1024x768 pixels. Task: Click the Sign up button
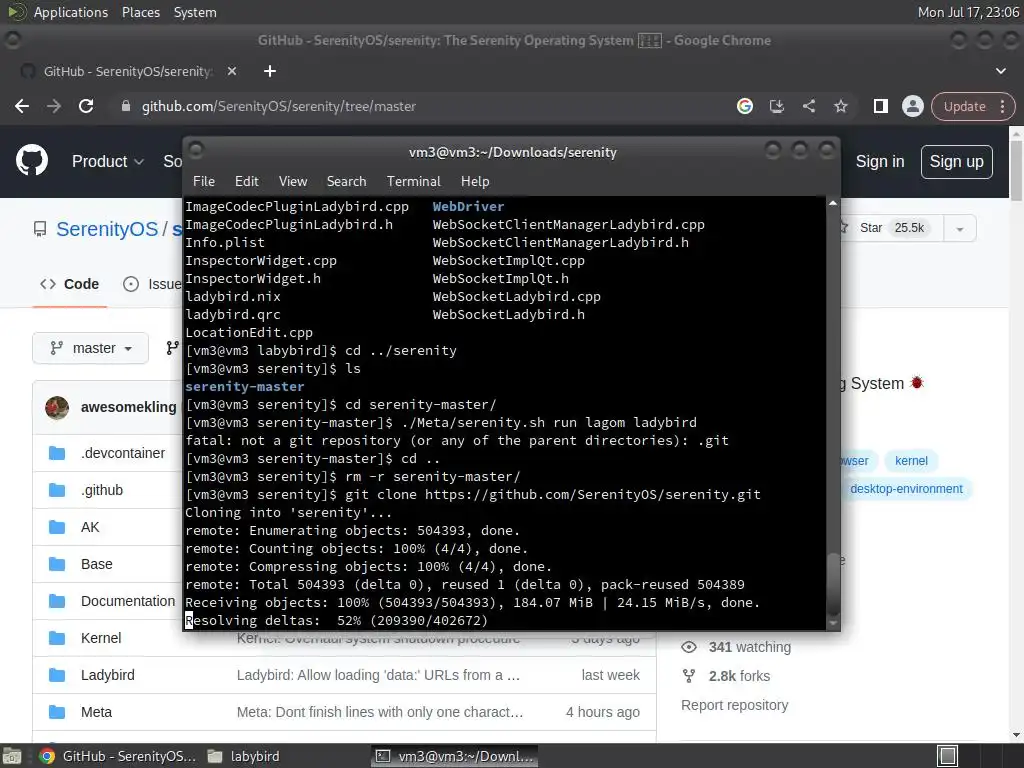coord(956,161)
